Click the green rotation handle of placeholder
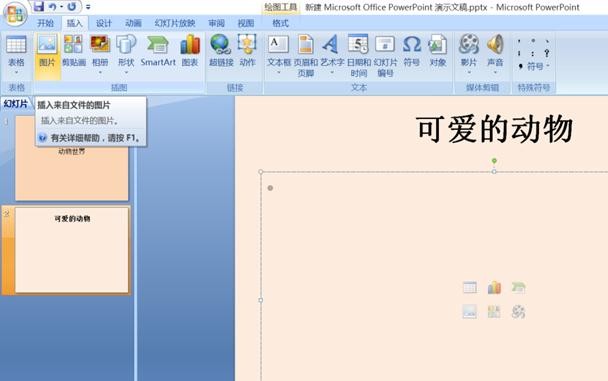Image resolution: width=608 pixels, height=381 pixels. pos(494,160)
